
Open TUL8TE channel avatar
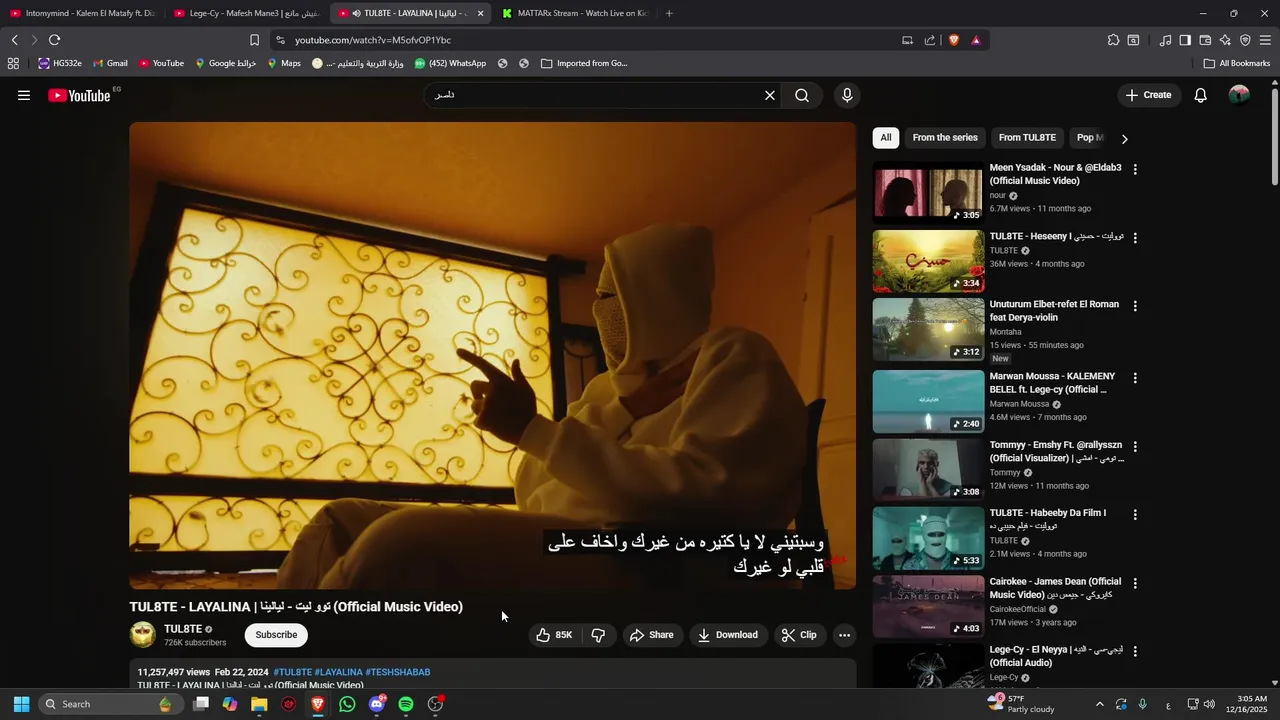click(x=143, y=635)
